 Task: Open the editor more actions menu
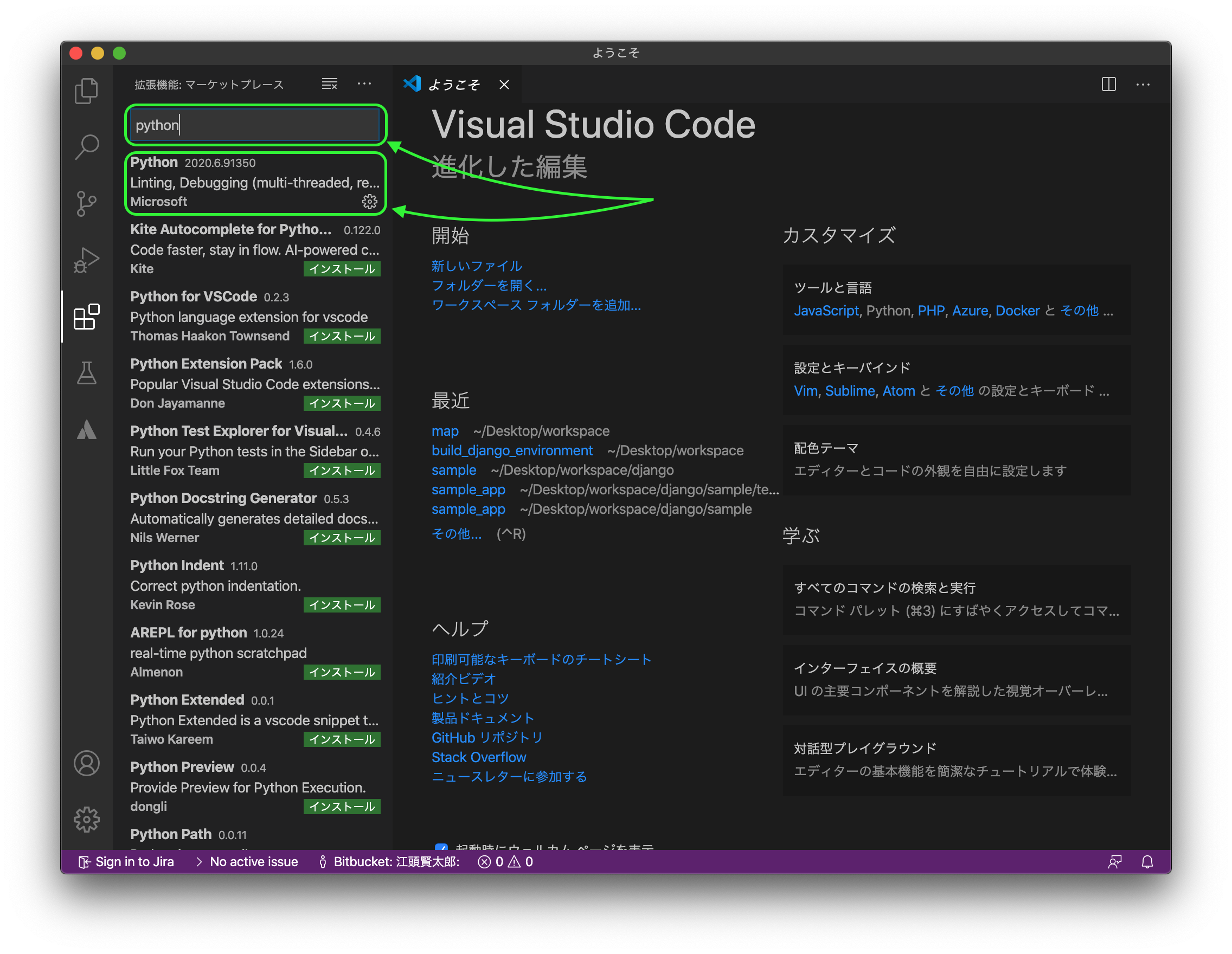pos(1143,84)
